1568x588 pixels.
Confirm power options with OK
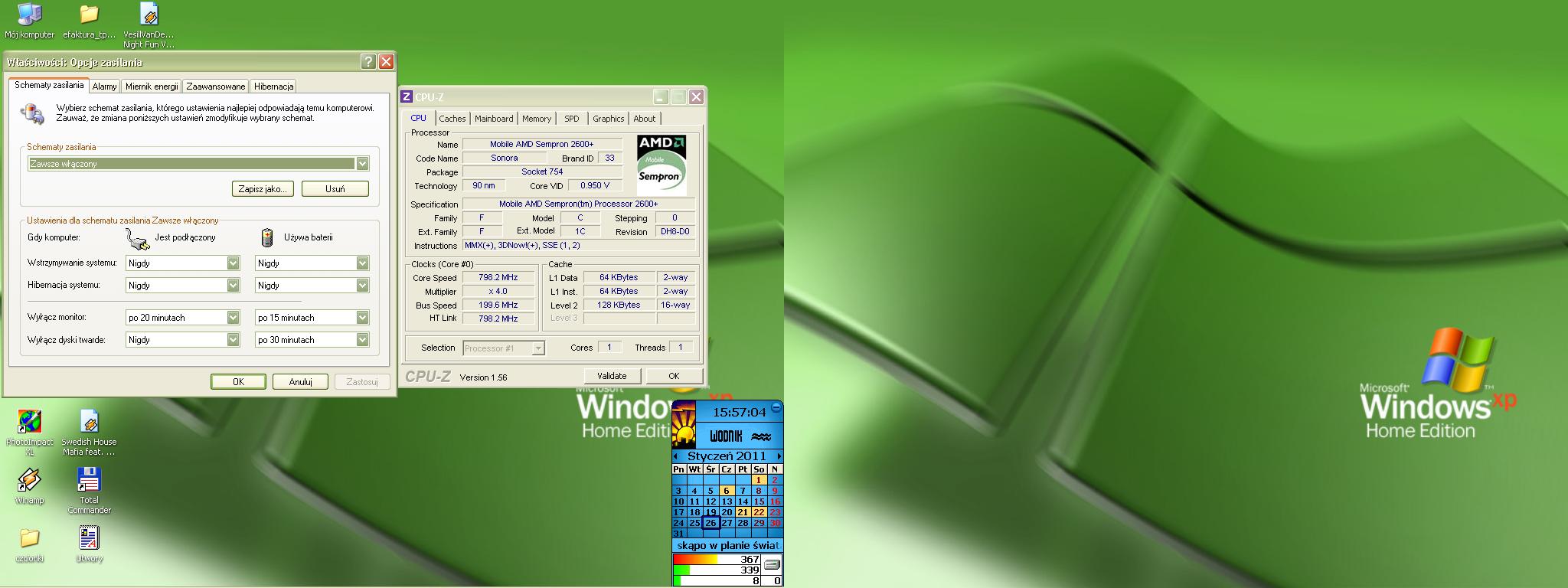[238, 381]
